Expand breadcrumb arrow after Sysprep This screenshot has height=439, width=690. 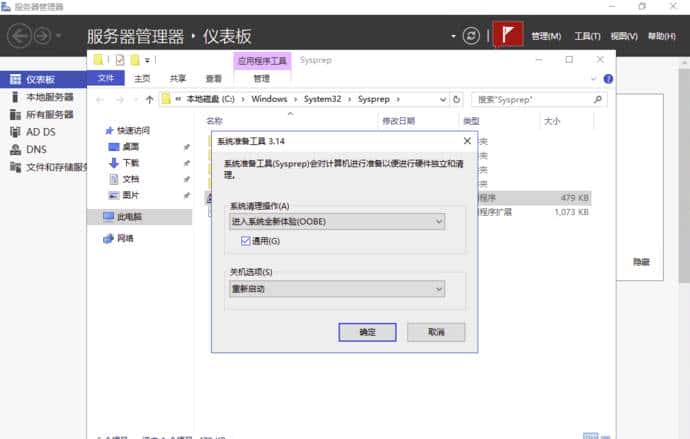(x=398, y=99)
